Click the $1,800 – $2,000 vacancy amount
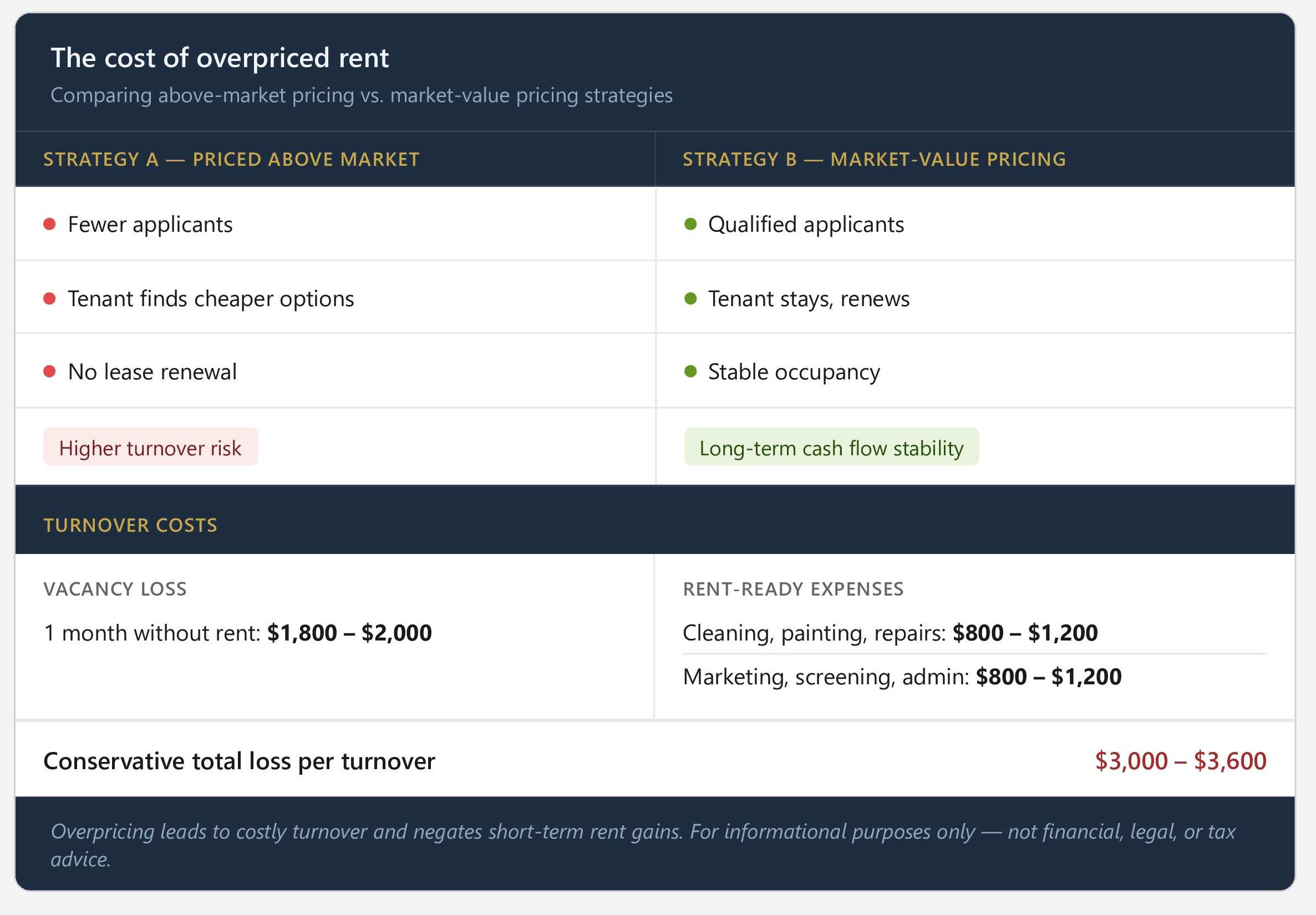 point(349,633)
